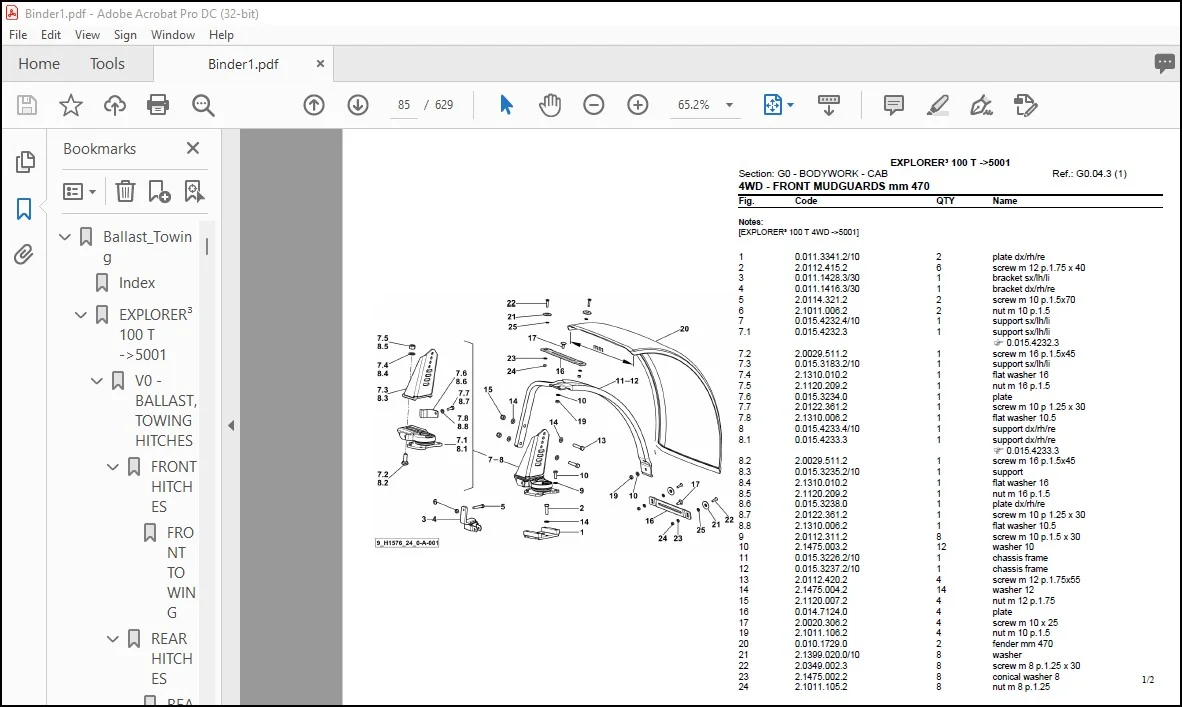Zoom in with plus button
The height and width of the screenshot is (707, 1182).
638,105
